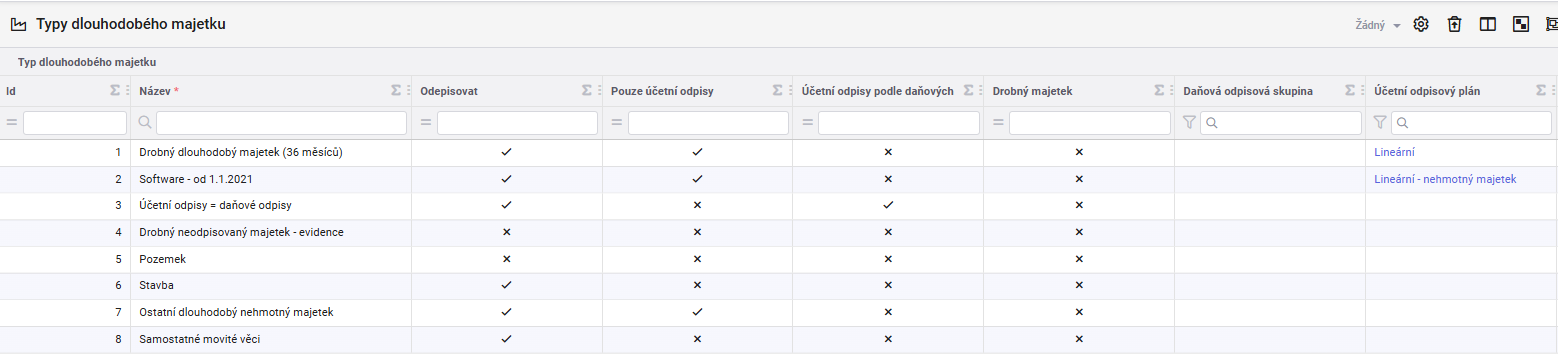Click sum icon in Pouze účetní odpisy header

coord(777,90)
